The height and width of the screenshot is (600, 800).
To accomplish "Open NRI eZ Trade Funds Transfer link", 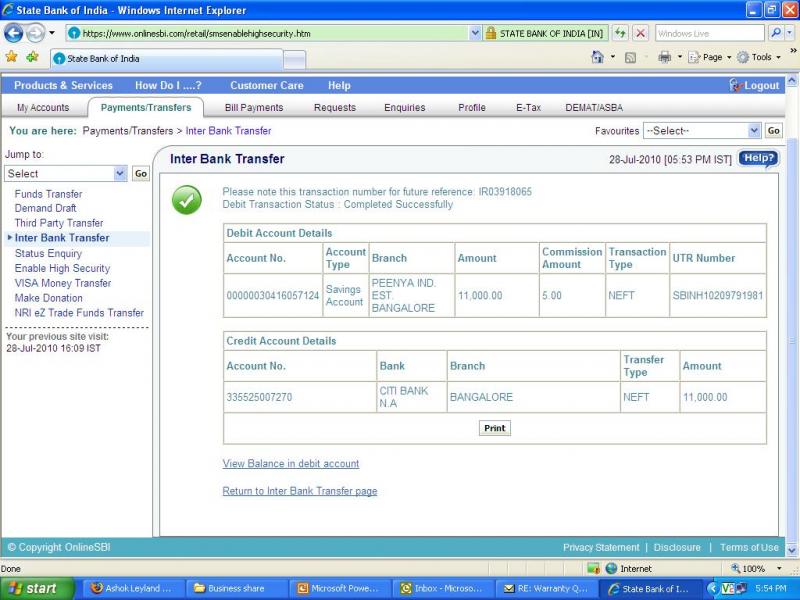I will (x=79, y=313).
